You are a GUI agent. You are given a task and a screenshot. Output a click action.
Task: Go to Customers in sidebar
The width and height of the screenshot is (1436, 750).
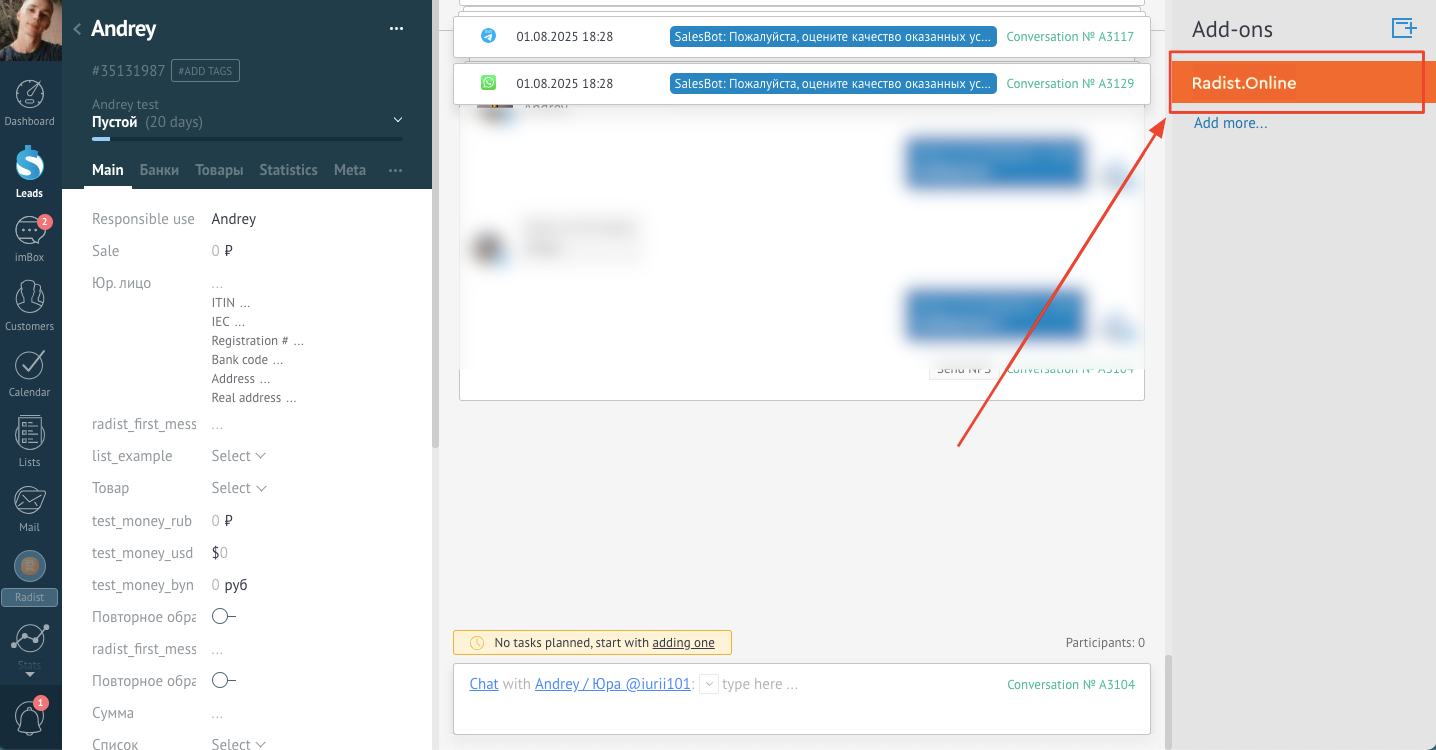[x=29, y=305]
